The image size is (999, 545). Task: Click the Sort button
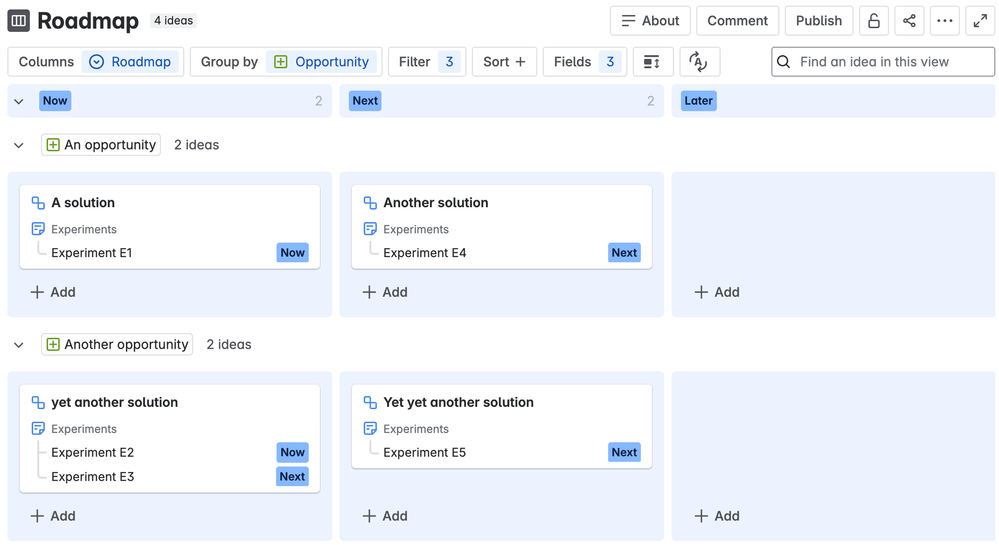click(504, 62)
